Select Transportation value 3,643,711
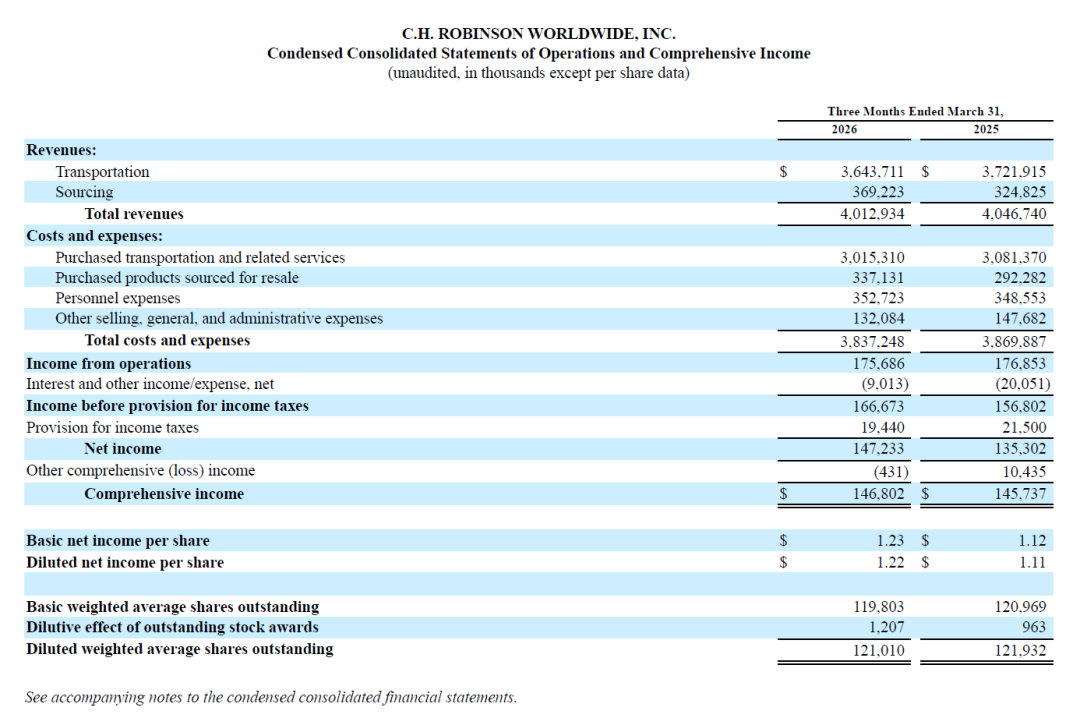This screenshot has height=718, width=1080. pyautogui.click(x=872, y=172)
